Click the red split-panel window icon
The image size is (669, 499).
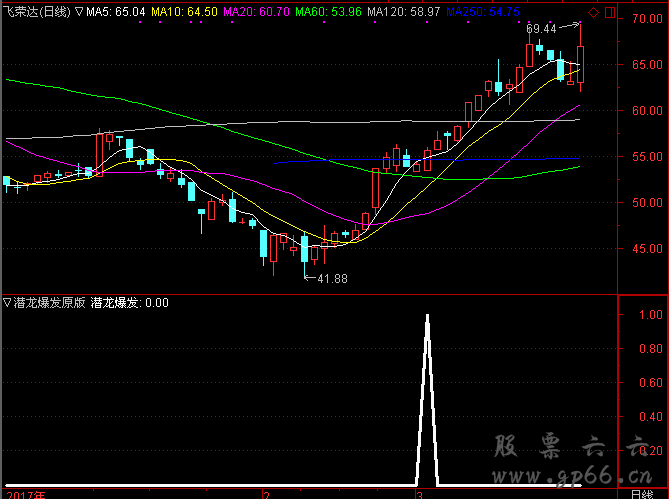point(610,12)
